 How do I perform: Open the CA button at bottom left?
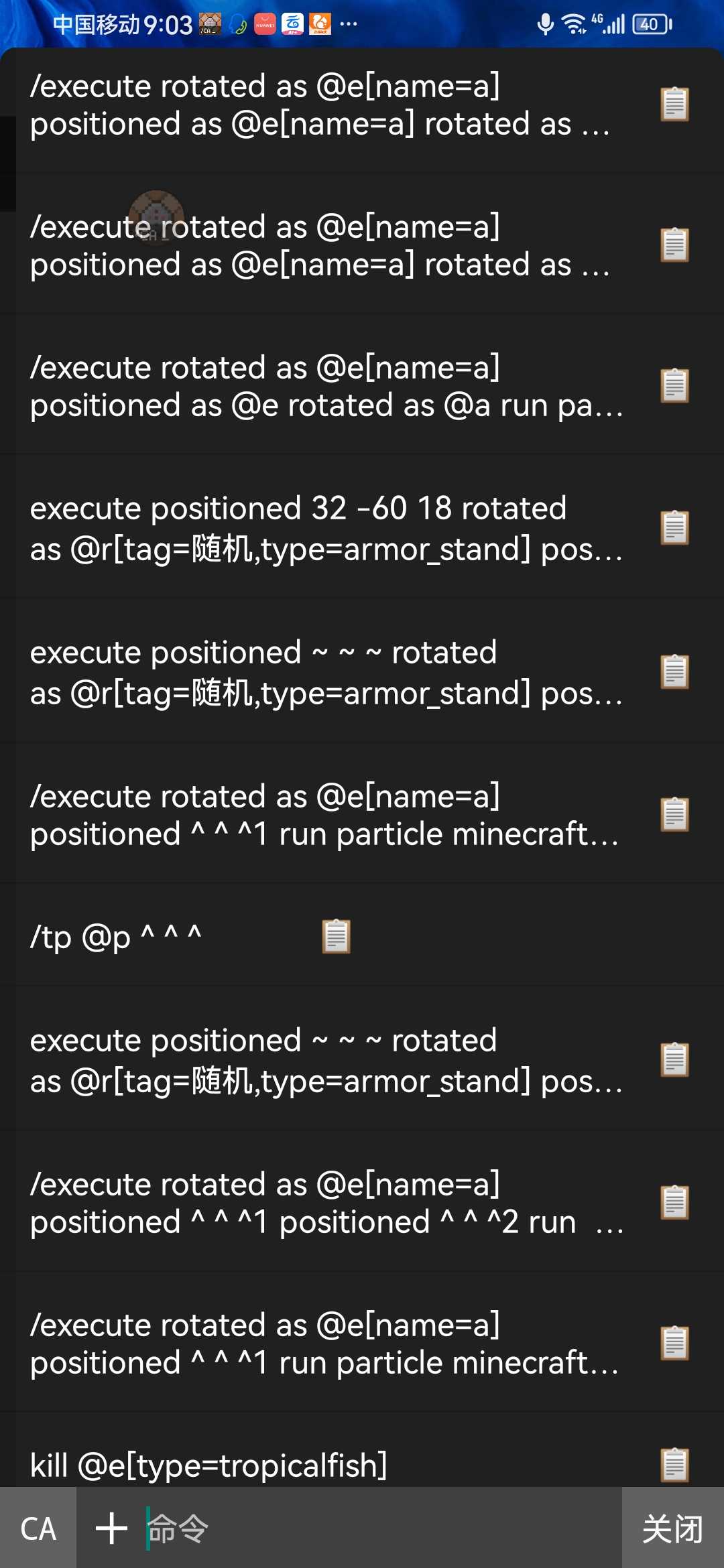(x=38, y=1528)
